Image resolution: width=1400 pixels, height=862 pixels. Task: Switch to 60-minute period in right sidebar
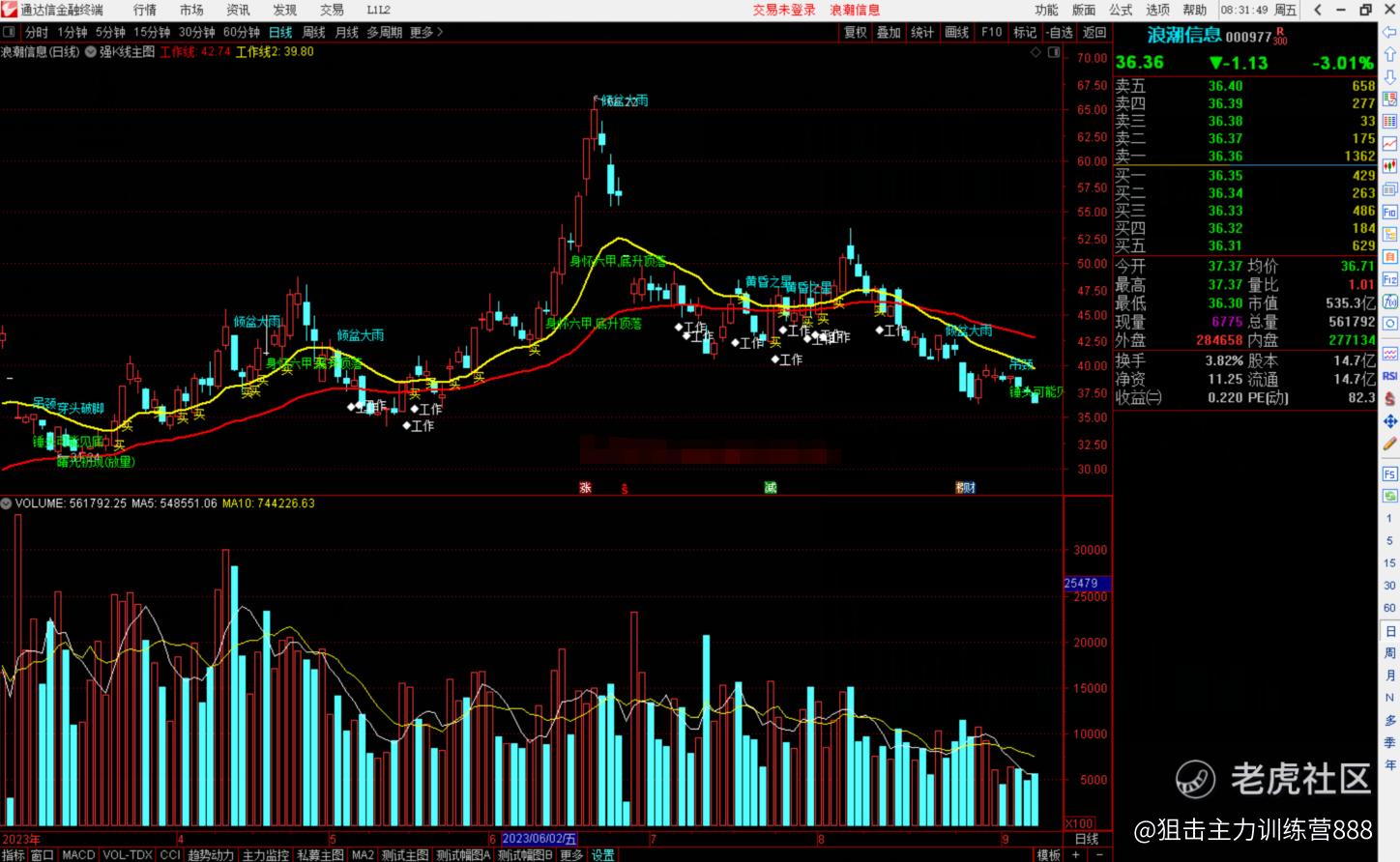tap(1390, 608)
